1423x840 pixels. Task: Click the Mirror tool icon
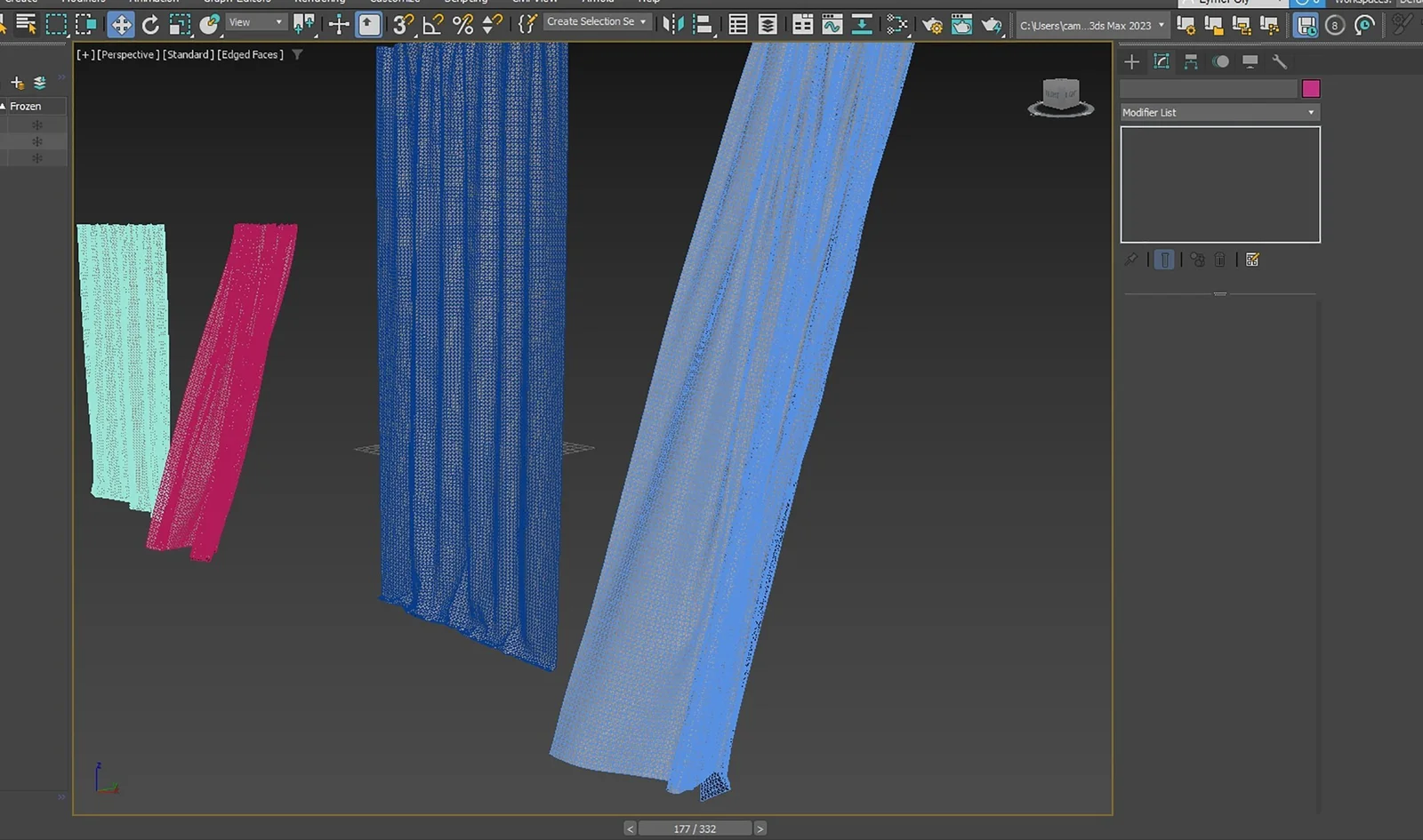pos(671,24)
